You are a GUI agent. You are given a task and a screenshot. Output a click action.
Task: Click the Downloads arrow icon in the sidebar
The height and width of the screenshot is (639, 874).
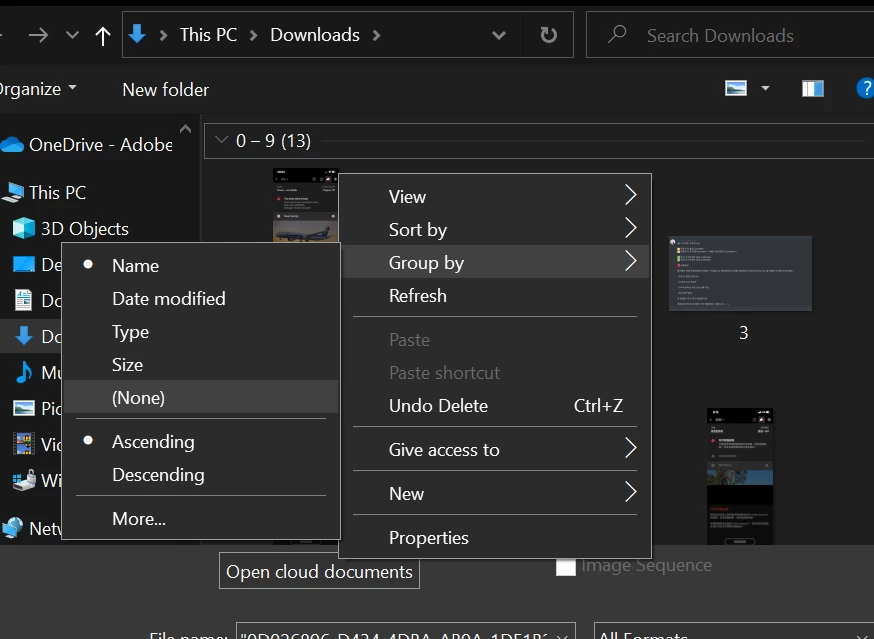click(x=23, y=336)
